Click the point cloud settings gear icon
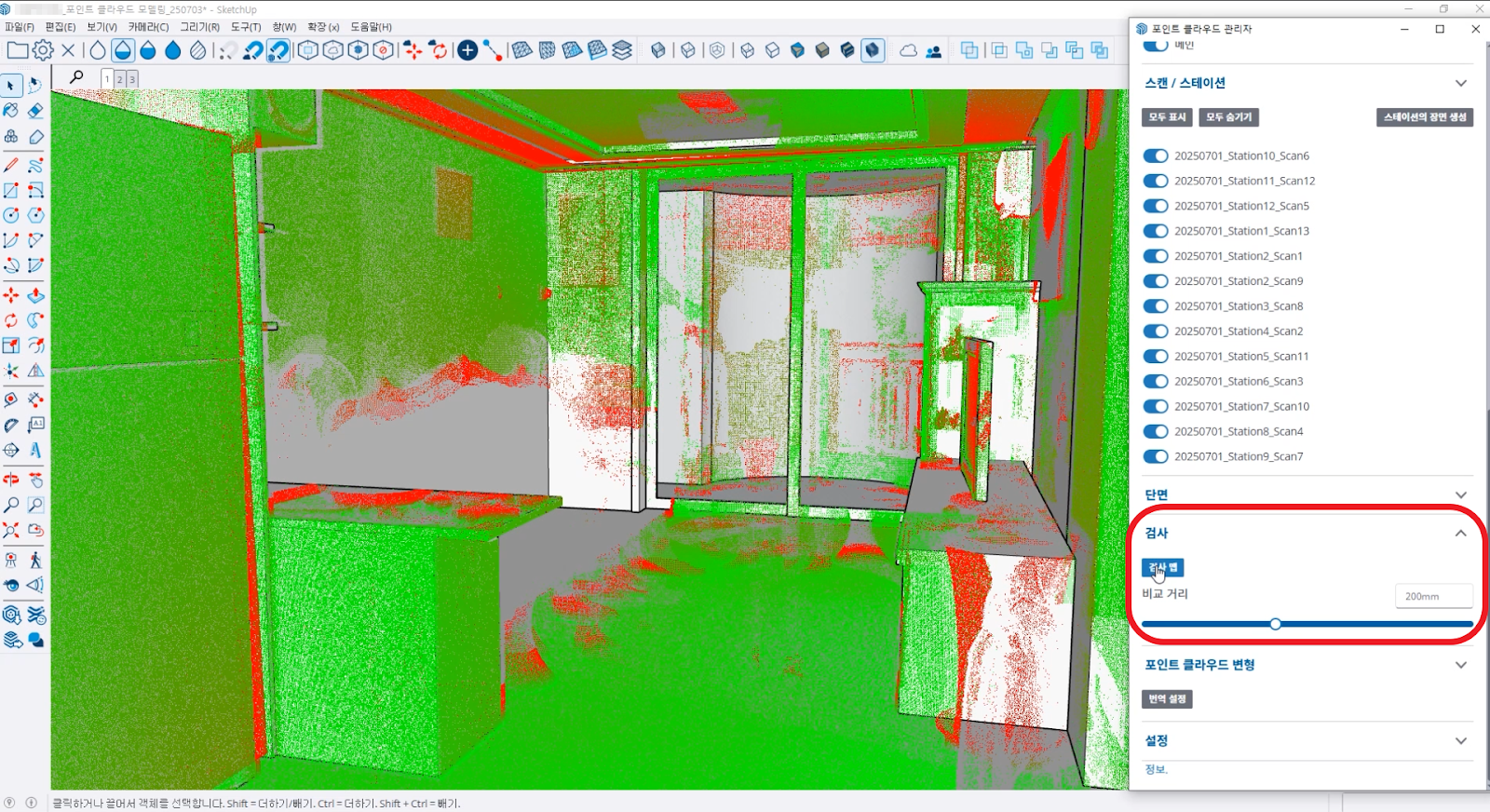The image size is (1490, 812). (43, 50)
